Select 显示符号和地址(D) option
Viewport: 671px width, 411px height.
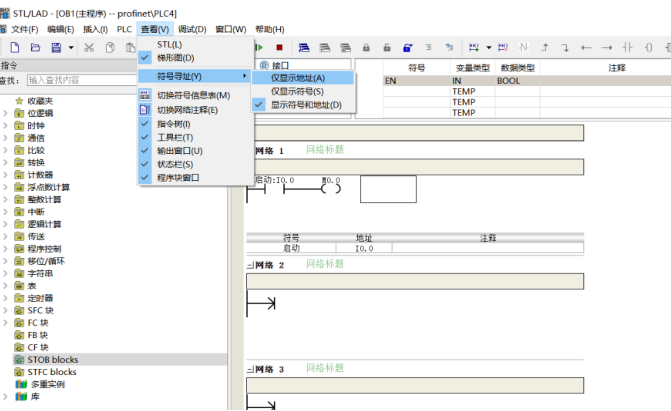click(303, 104)
